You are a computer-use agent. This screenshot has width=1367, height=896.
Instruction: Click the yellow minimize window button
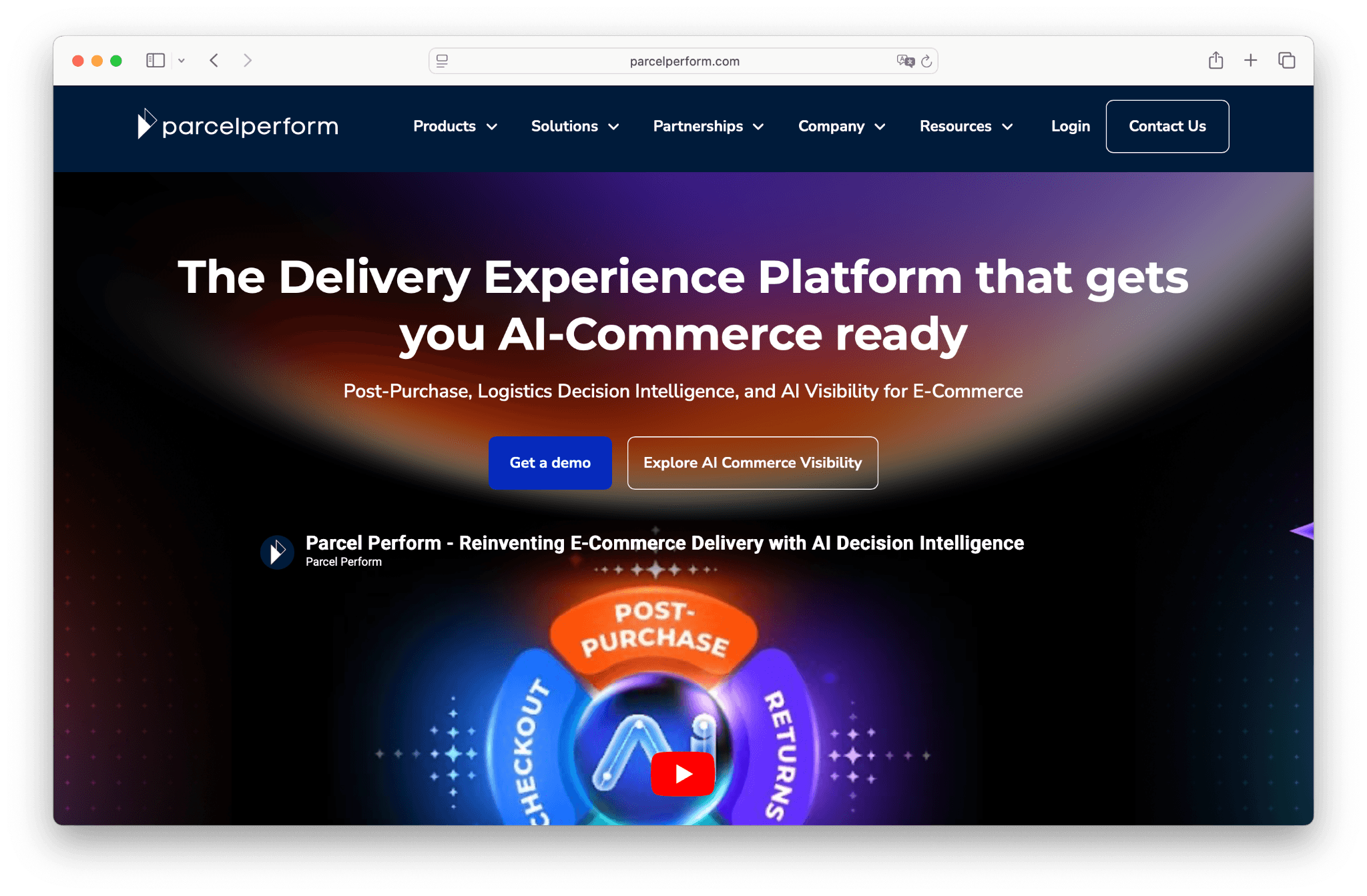point(97,61)
